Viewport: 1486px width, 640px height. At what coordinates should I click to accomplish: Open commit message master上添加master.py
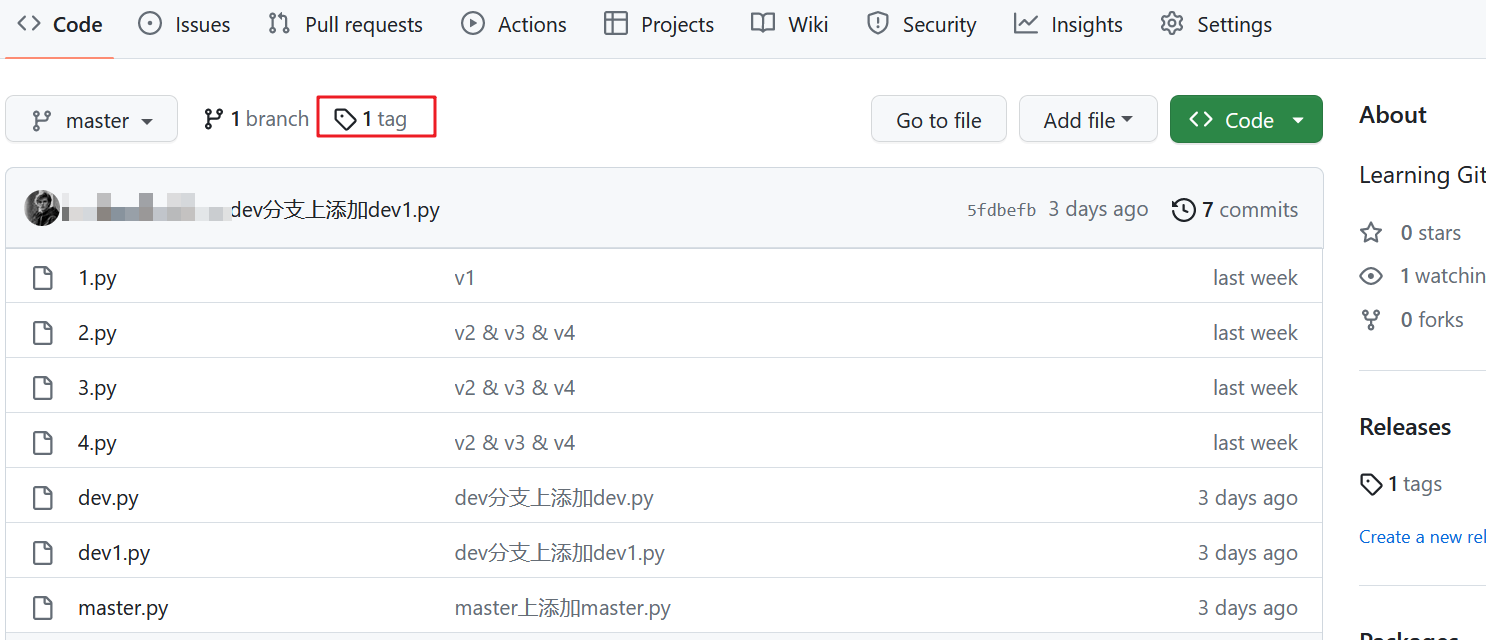click(x=563, y=608)
